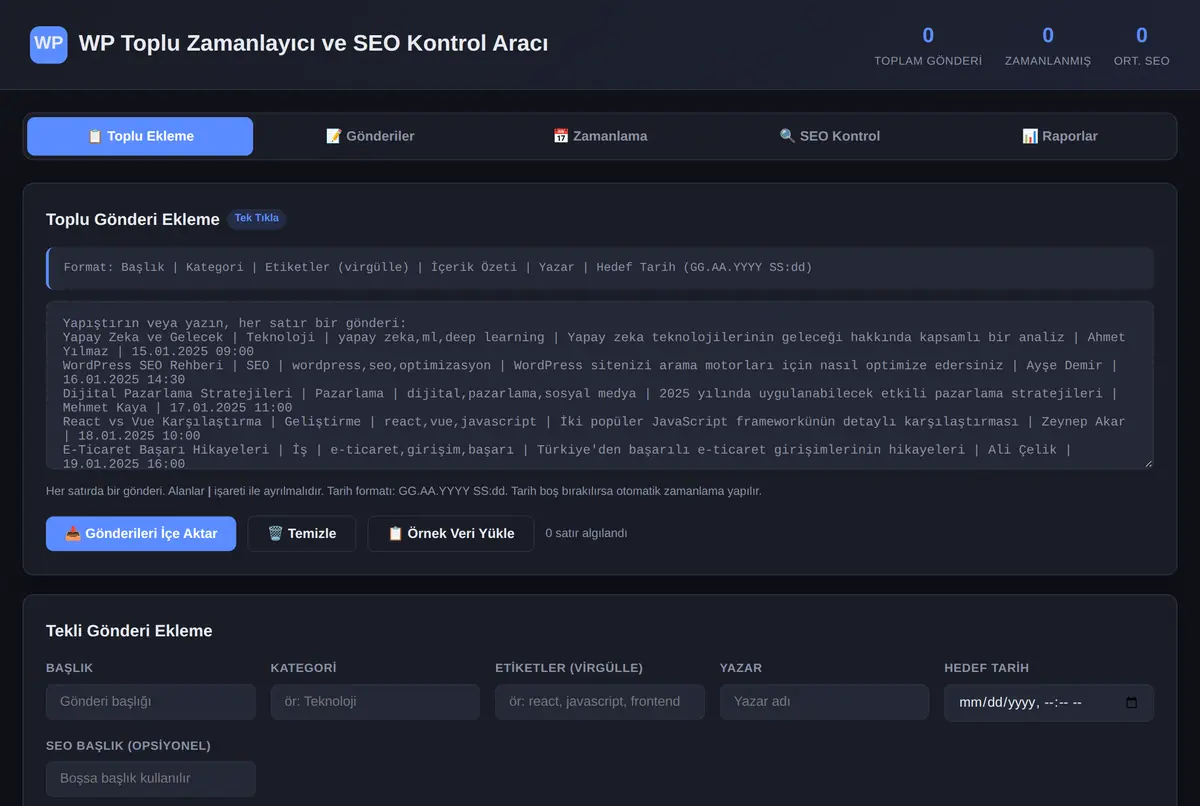Click the WP logo icon

tap(49, 45)
